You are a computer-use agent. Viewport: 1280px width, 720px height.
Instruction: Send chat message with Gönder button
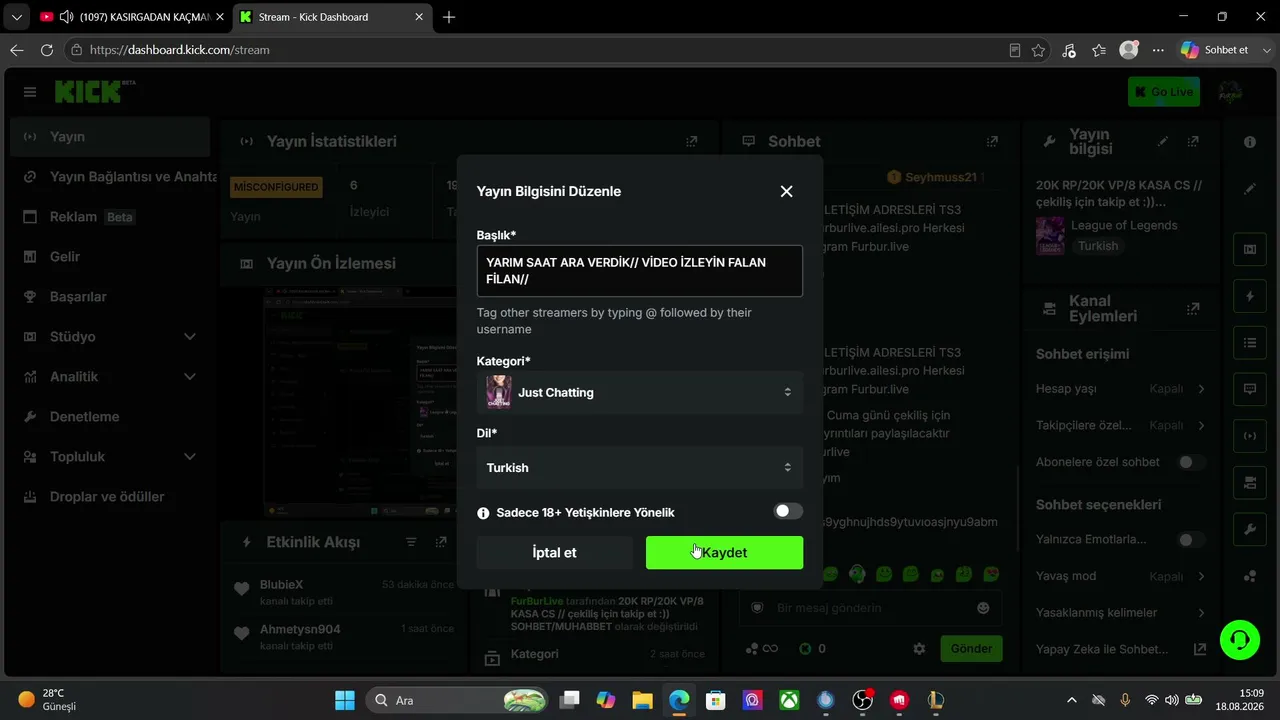pos(971,648)
